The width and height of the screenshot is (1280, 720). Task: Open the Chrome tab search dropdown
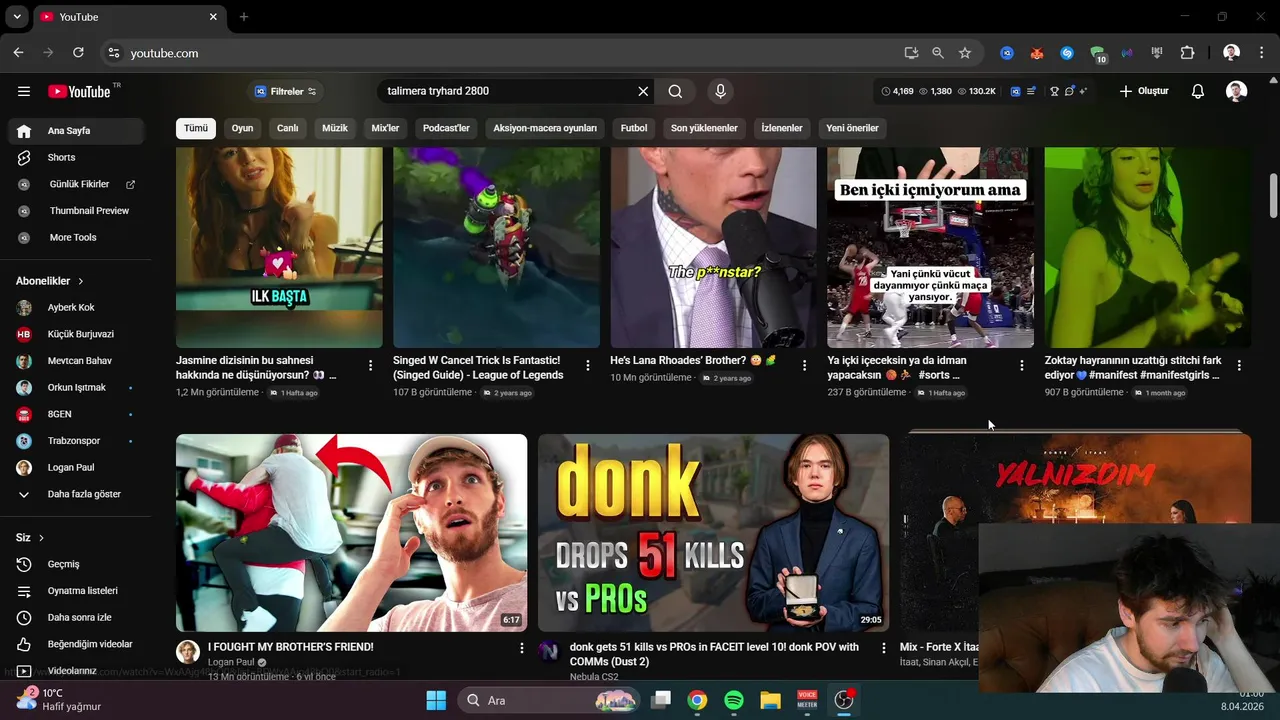[x=16, y=17]
